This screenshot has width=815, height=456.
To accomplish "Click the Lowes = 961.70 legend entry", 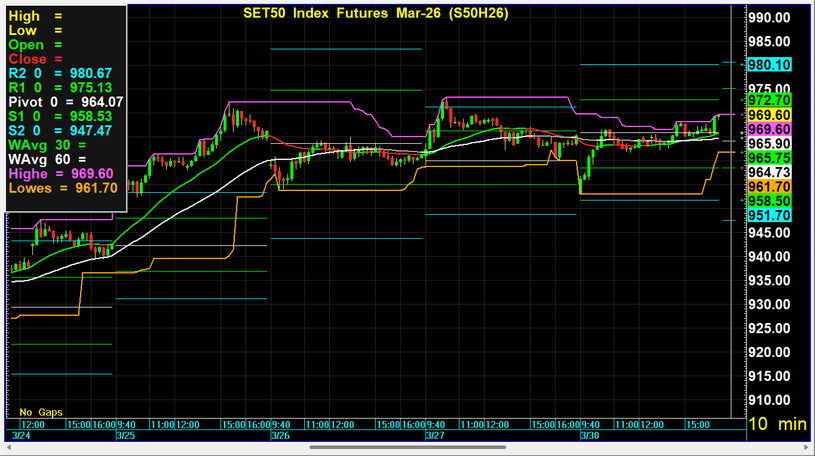I will pos(64,187).
